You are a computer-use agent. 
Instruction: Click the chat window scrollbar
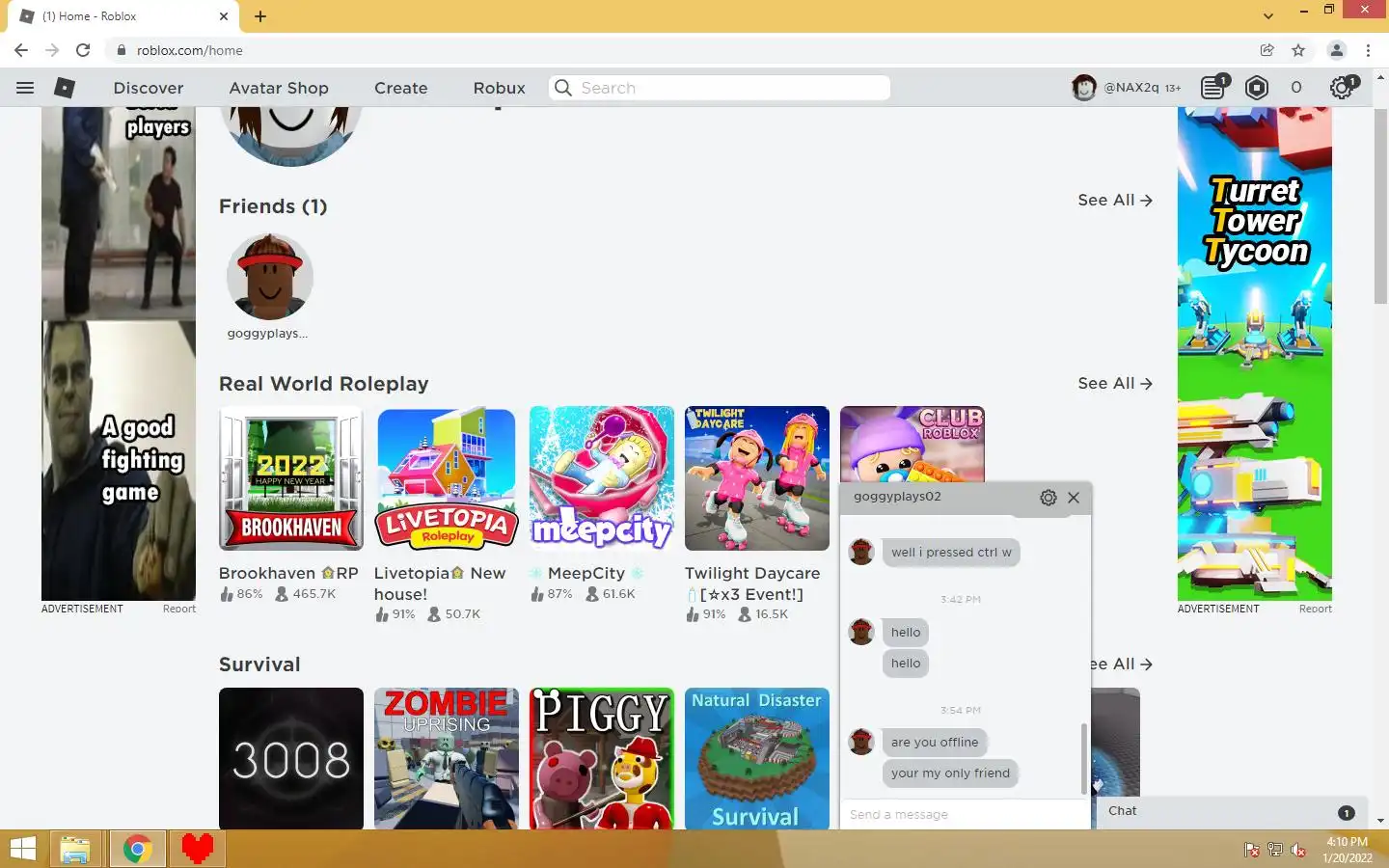click(1084, 758)
